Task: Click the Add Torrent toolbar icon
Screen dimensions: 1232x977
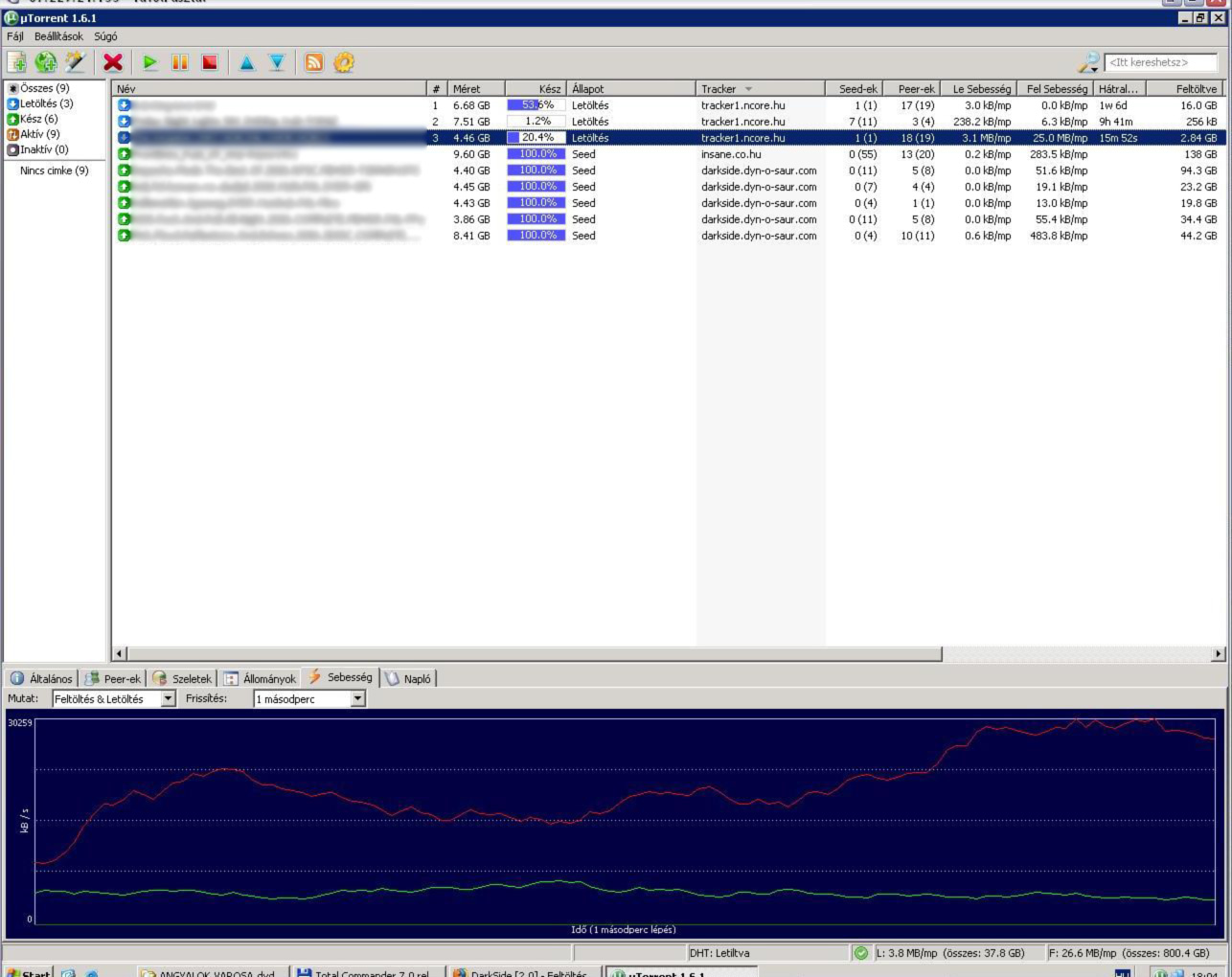Action: pos(17,62)
